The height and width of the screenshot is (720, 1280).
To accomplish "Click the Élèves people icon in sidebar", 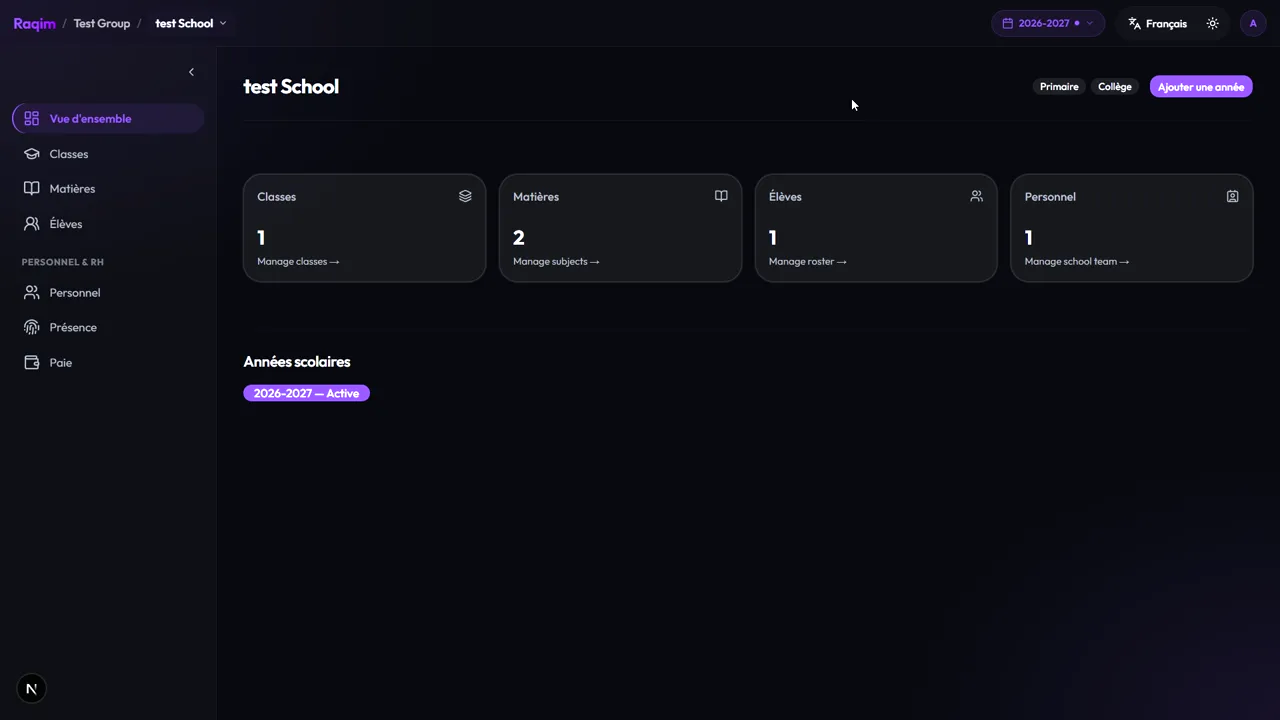I will [x=32, y=224].
